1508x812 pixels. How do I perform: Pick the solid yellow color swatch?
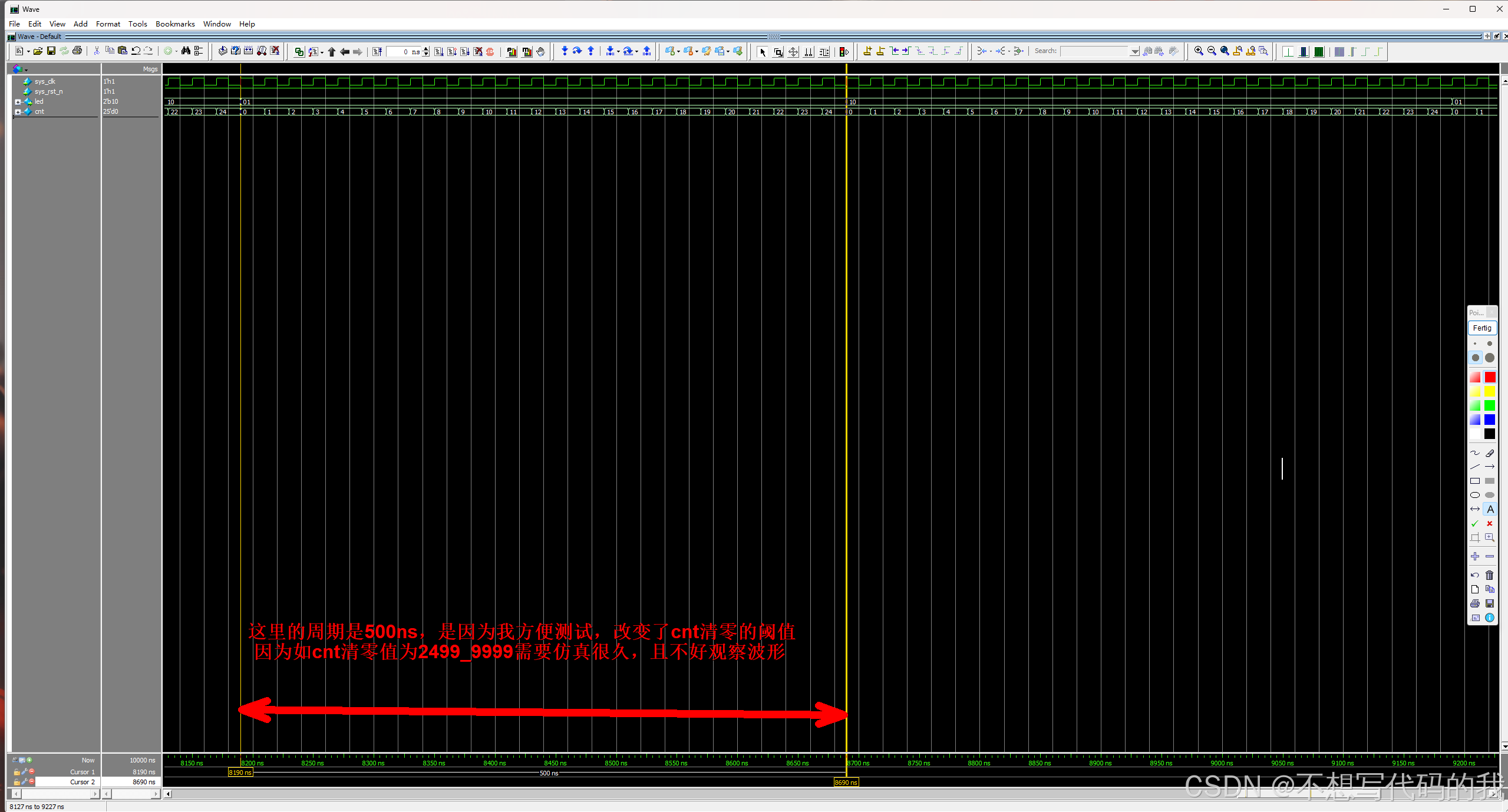pyautogui.click(x=1490, y=391)
